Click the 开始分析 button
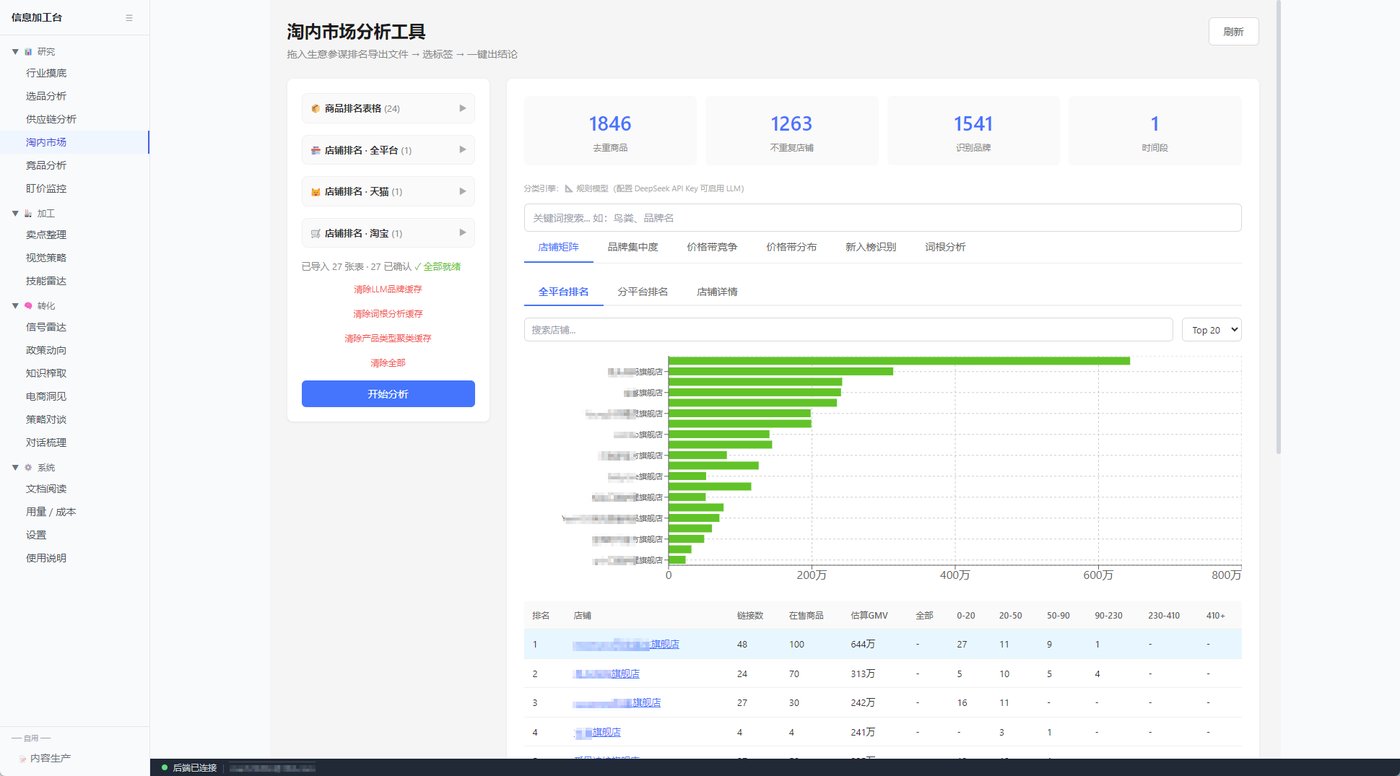The width and height of the screenshot is (1400, 776). [388, 394]
